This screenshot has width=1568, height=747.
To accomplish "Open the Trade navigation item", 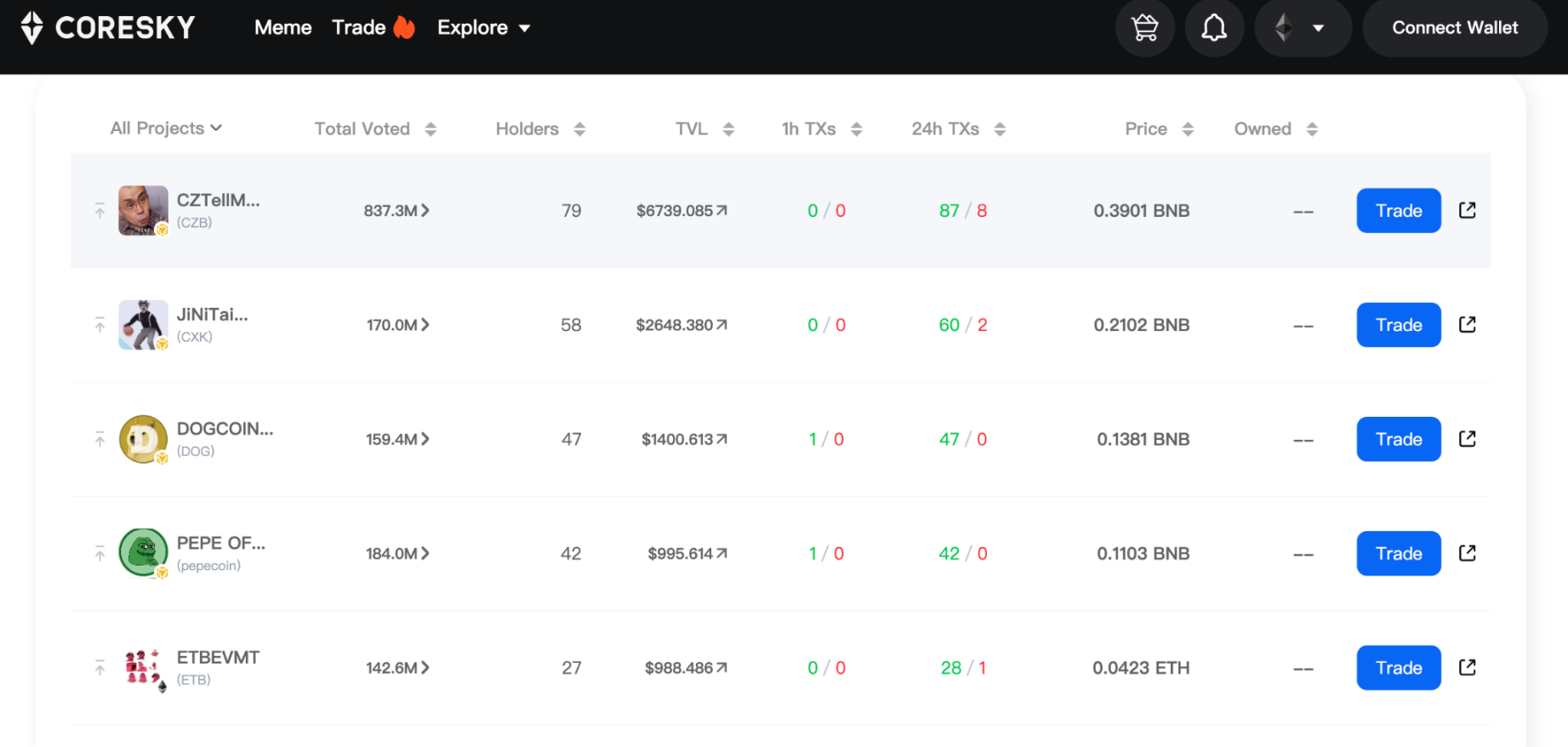I will click(x=360, y=28).
